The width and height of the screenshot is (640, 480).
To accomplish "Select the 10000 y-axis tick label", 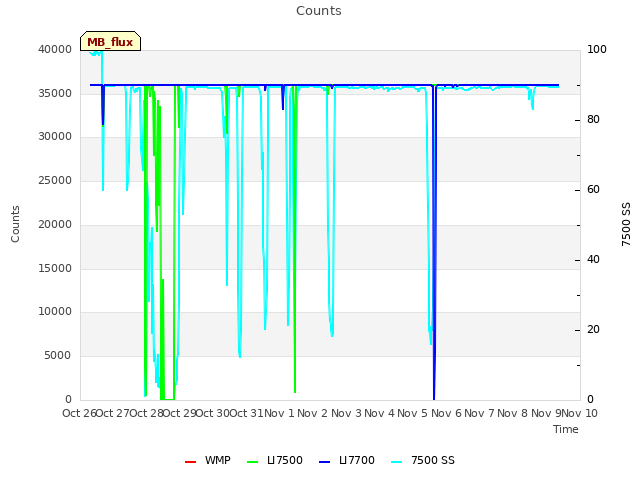I will tap(55, 311).
